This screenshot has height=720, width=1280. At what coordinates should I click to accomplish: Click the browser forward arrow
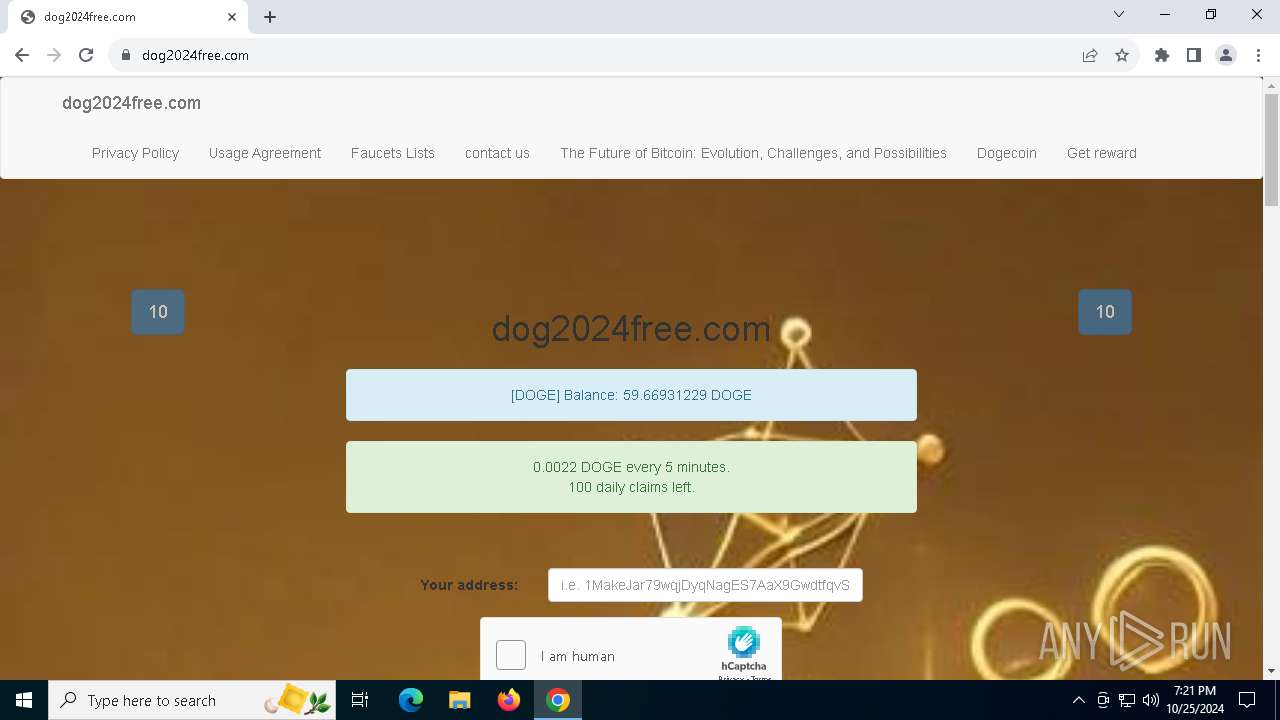pyautogui.click(x=54, y=55)
